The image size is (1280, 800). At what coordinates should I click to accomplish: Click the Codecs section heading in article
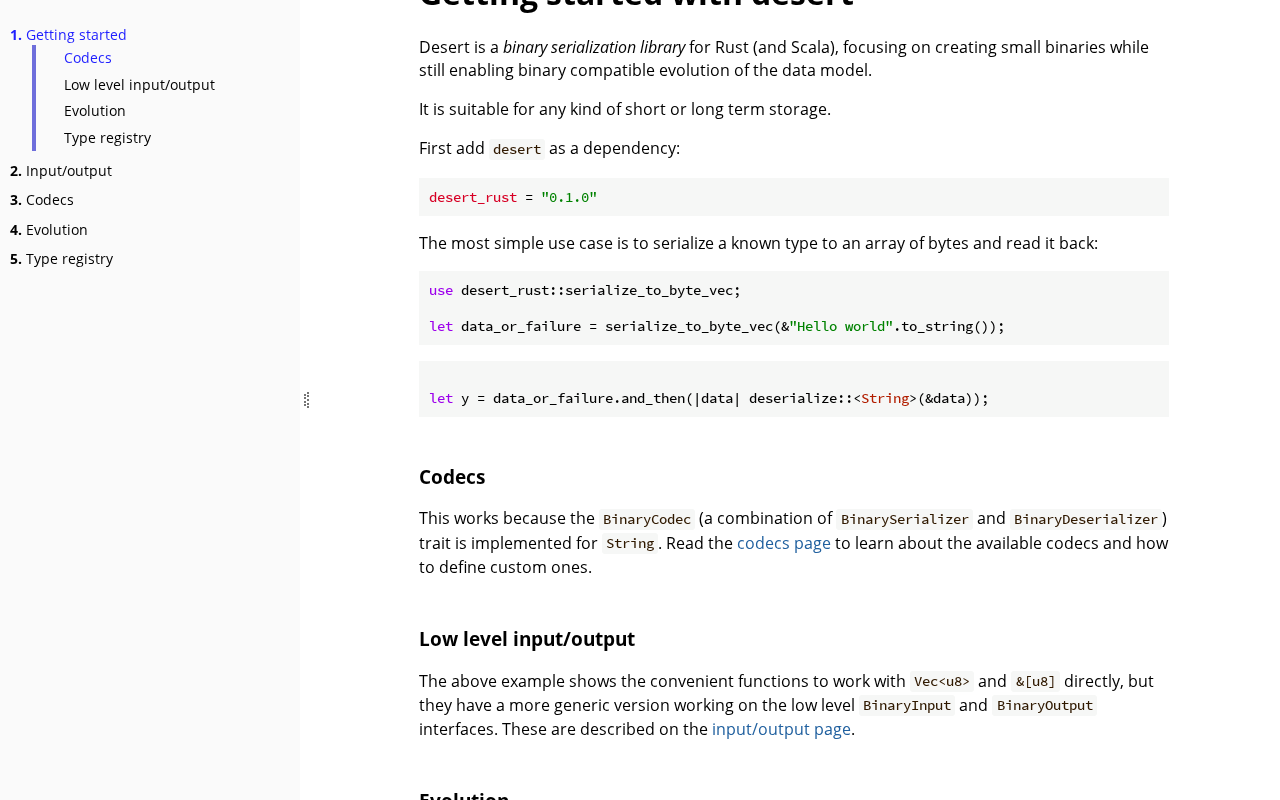click(452, 477)
